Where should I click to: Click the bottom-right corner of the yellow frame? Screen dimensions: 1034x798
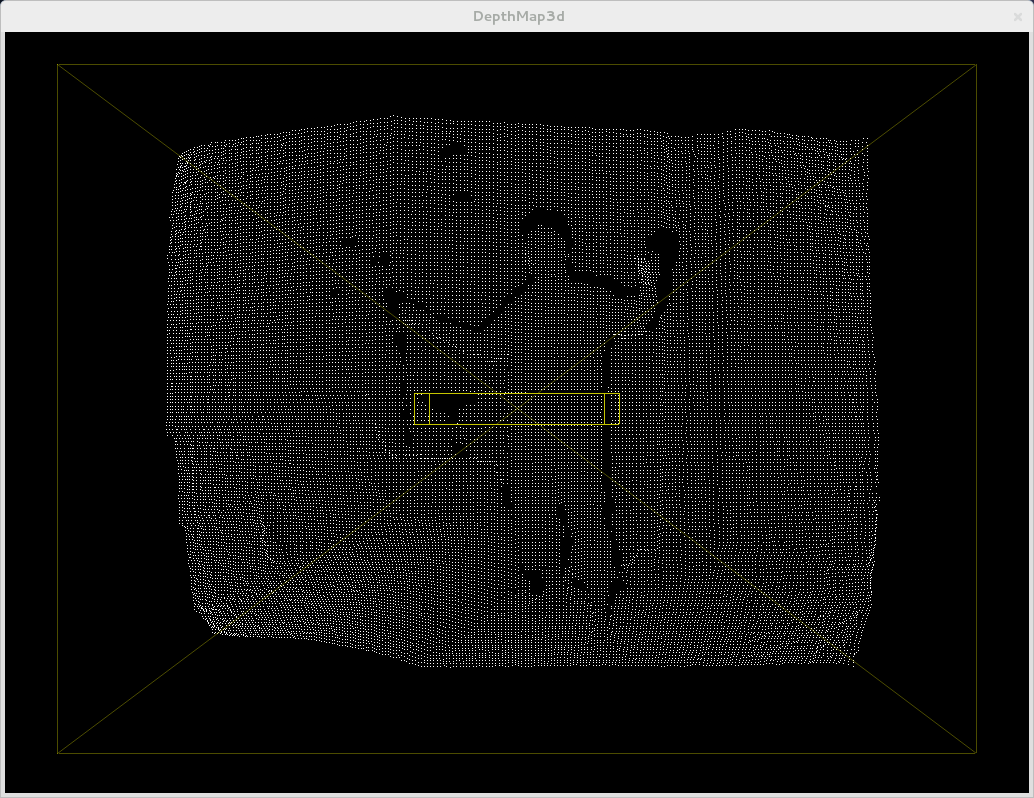click(976, 753)
